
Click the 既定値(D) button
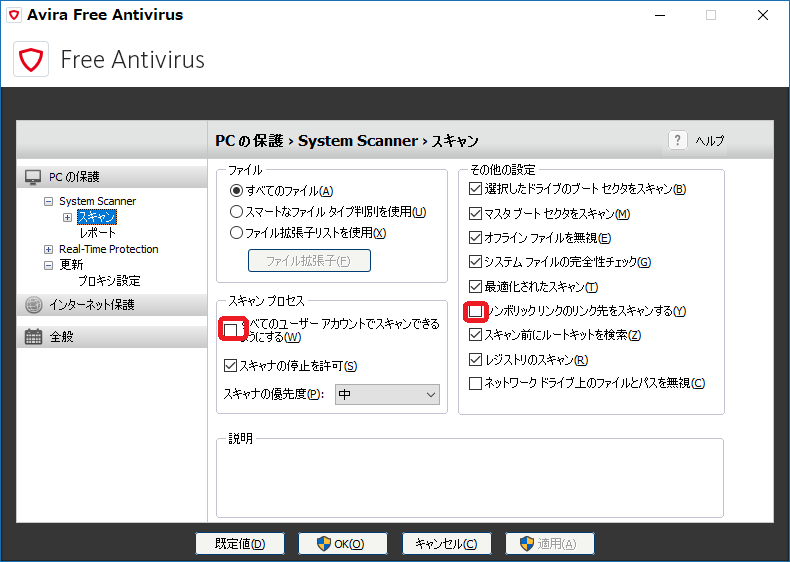click(240, 544)
